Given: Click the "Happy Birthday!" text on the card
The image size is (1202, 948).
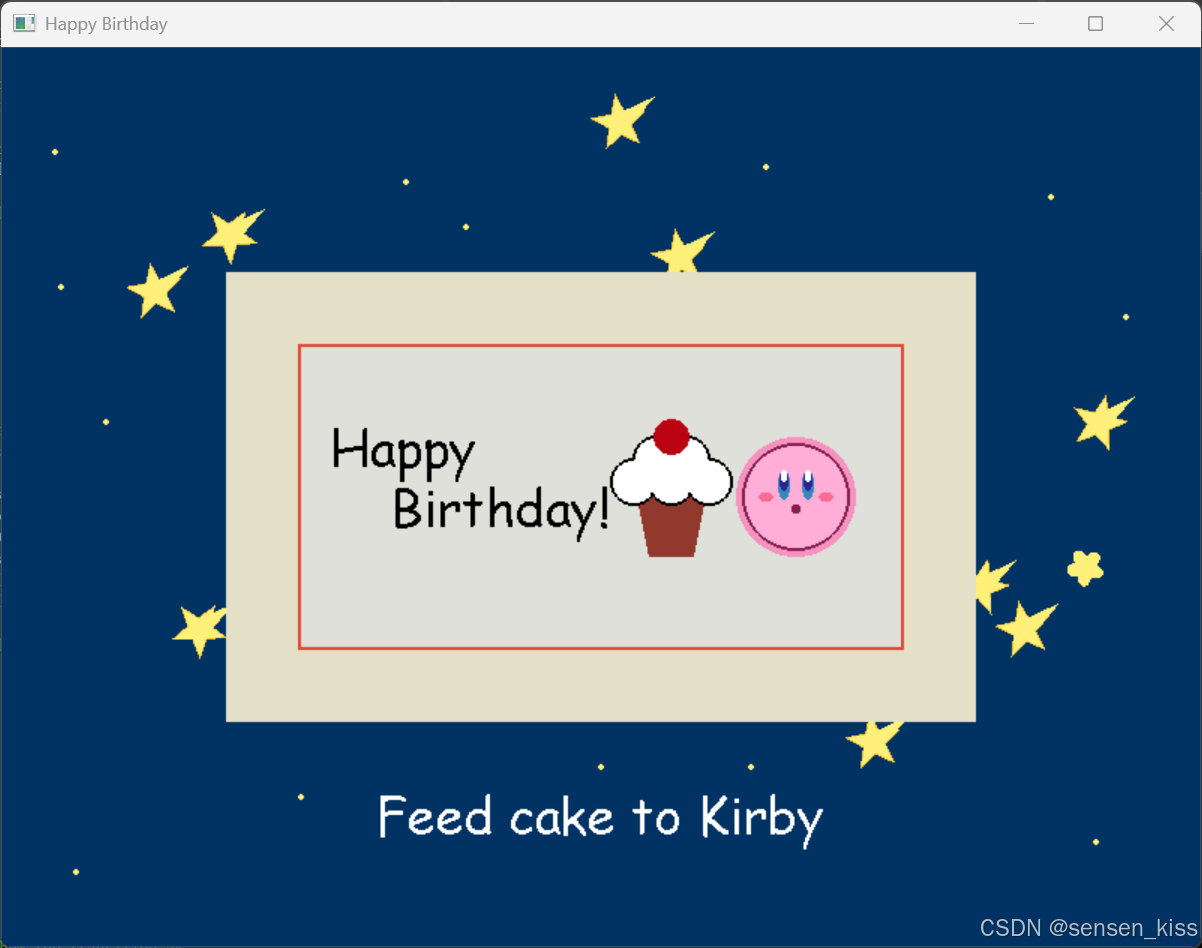Looking at the screenshot, I should click(470, 483).
